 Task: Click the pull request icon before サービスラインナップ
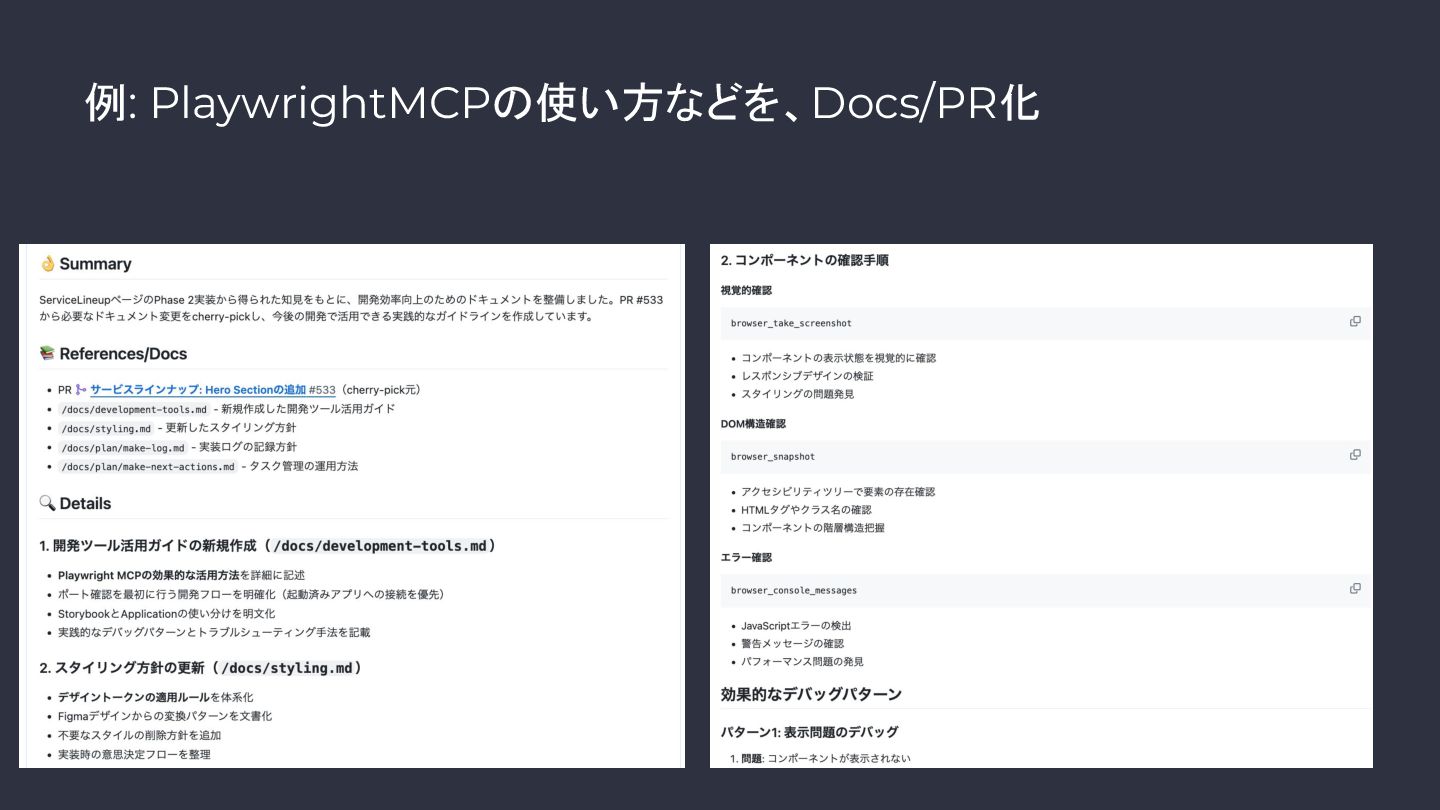click(81, 390)
